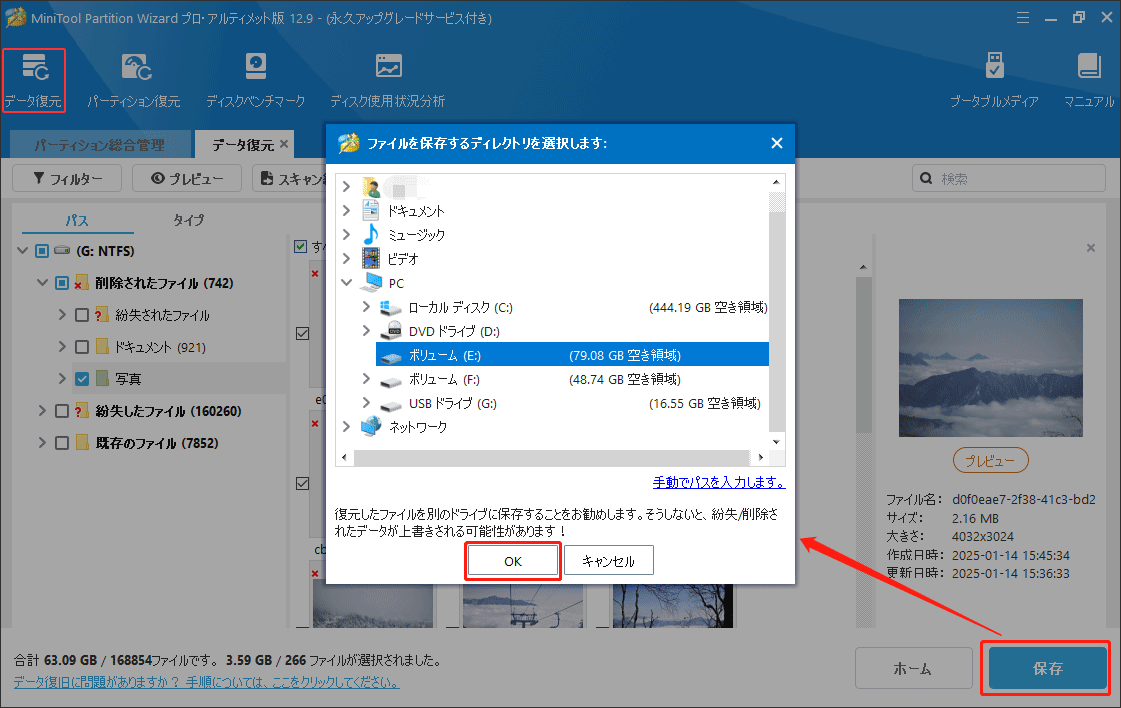Click the 保存 button
This screenshot has height=708, width=1121.
tap(1047, 669)
